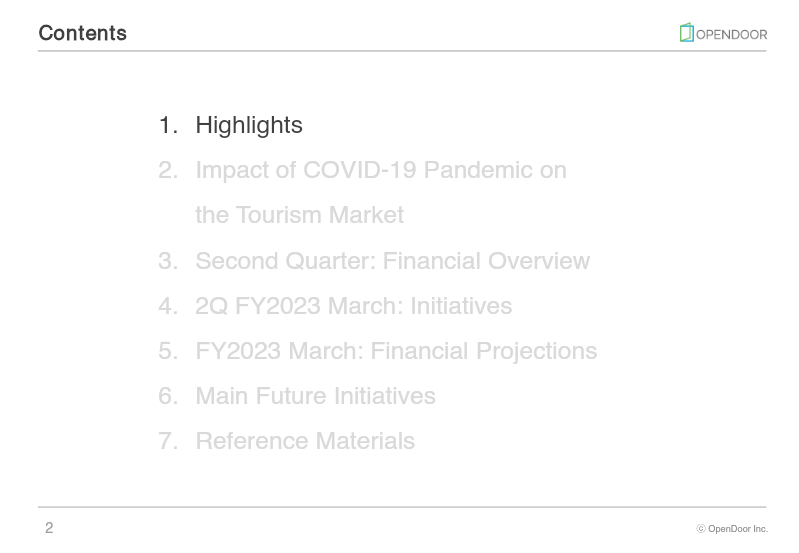Jump to FY2023 March: Financial Projections
This screenshot has height=553, width=799.
396,351
